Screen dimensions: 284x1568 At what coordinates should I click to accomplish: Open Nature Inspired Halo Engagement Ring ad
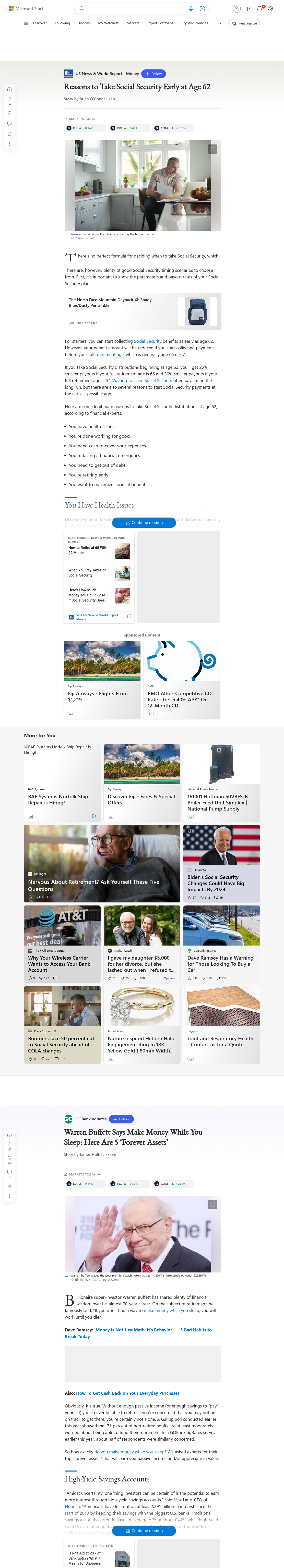coord(142,1025)
